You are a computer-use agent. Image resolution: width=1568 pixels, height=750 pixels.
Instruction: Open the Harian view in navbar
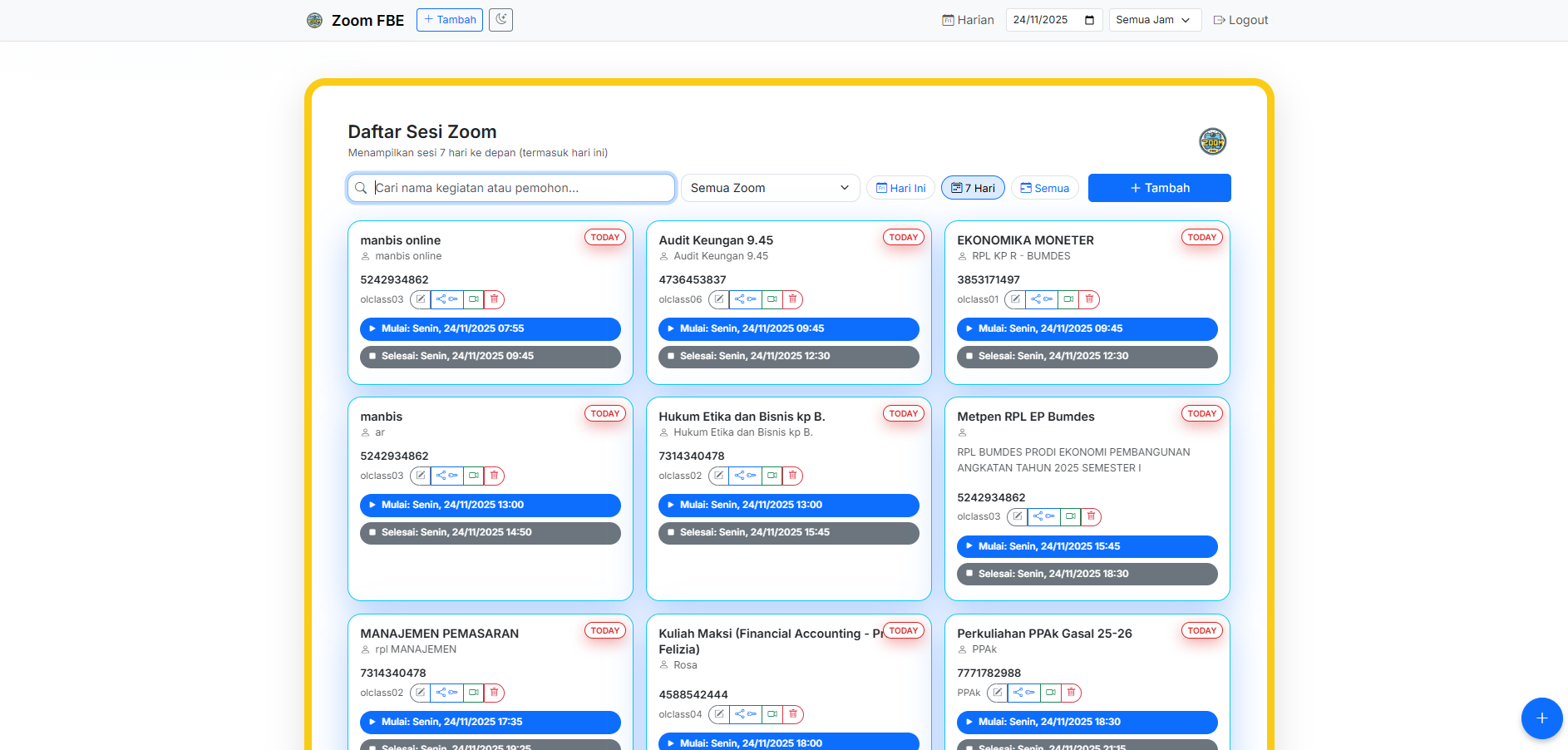click(968, 20)
